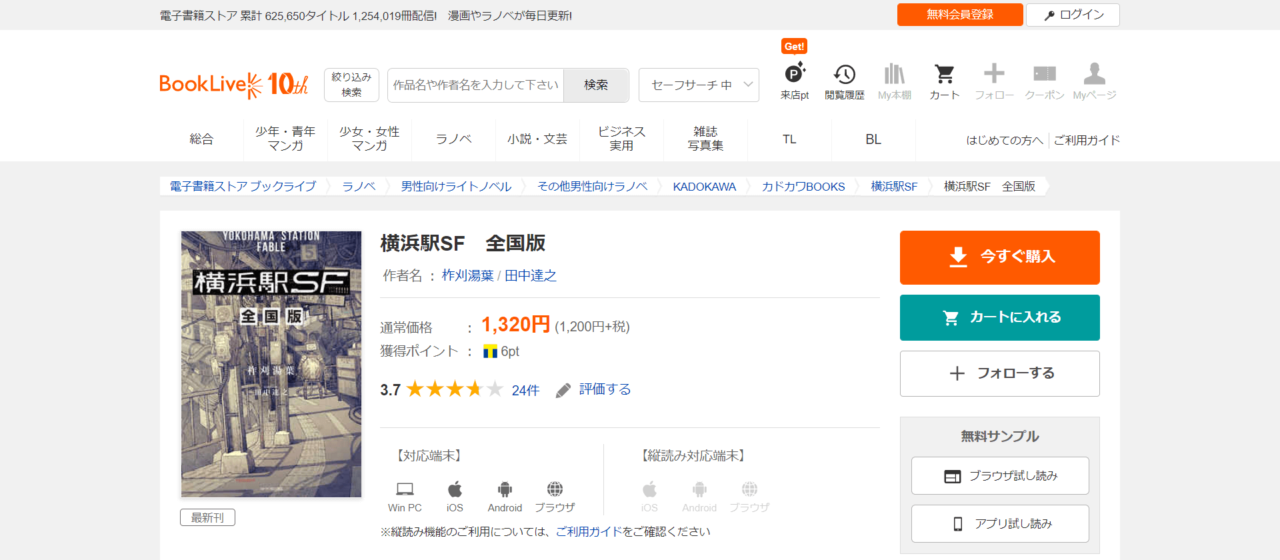Select the 少年・青年マンガ tab

coord(285,139)
